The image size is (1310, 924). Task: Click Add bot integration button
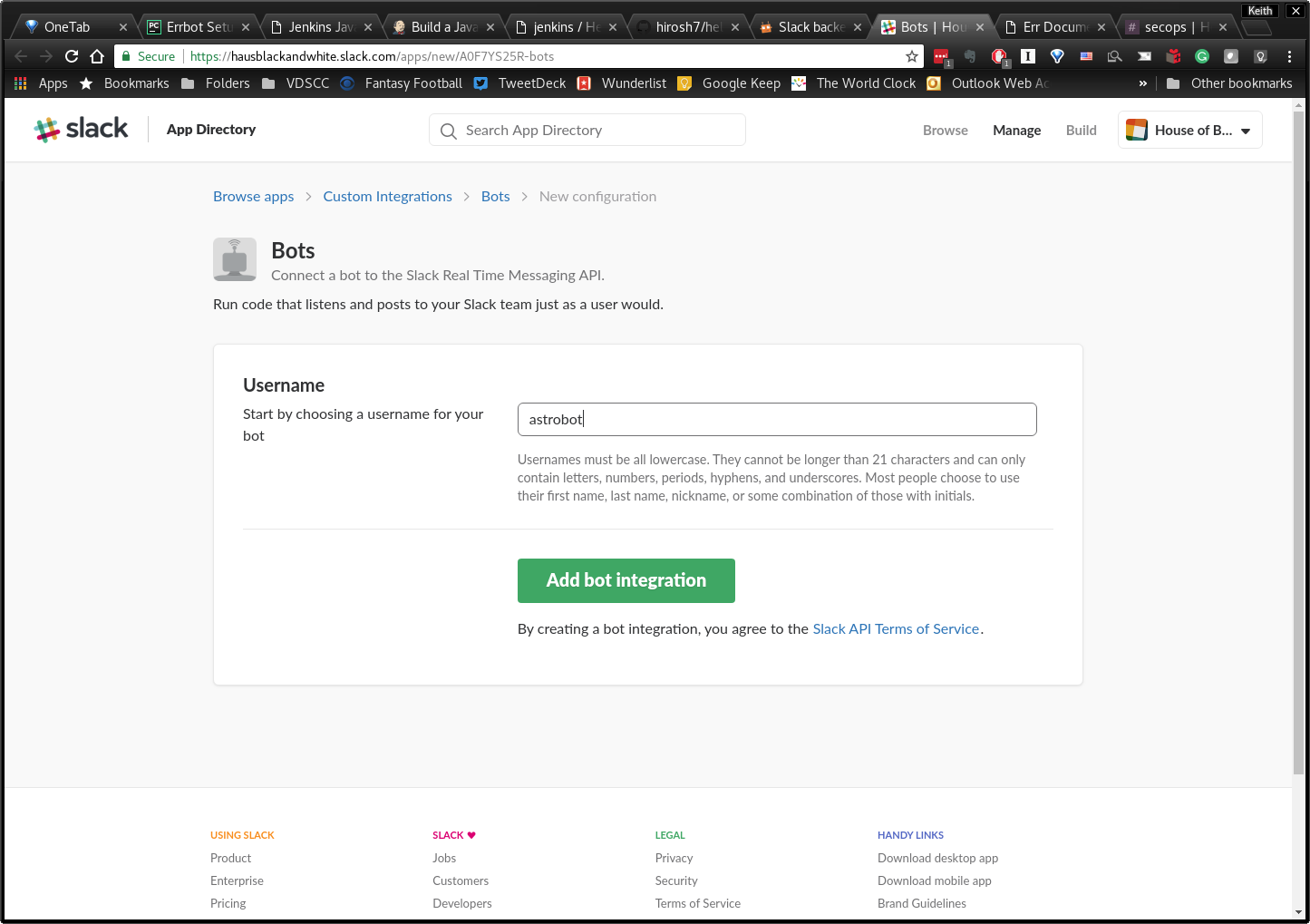tap(626, 580)
